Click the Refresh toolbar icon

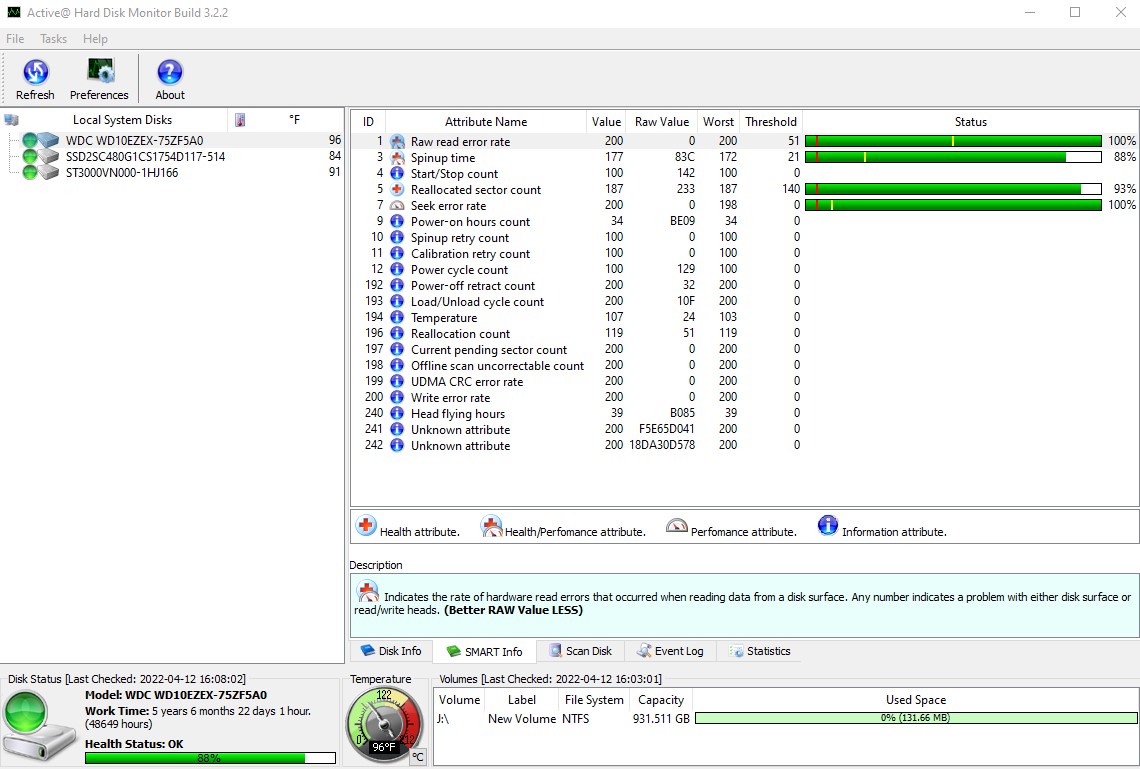pyautogui.click(x=35, y=73)
